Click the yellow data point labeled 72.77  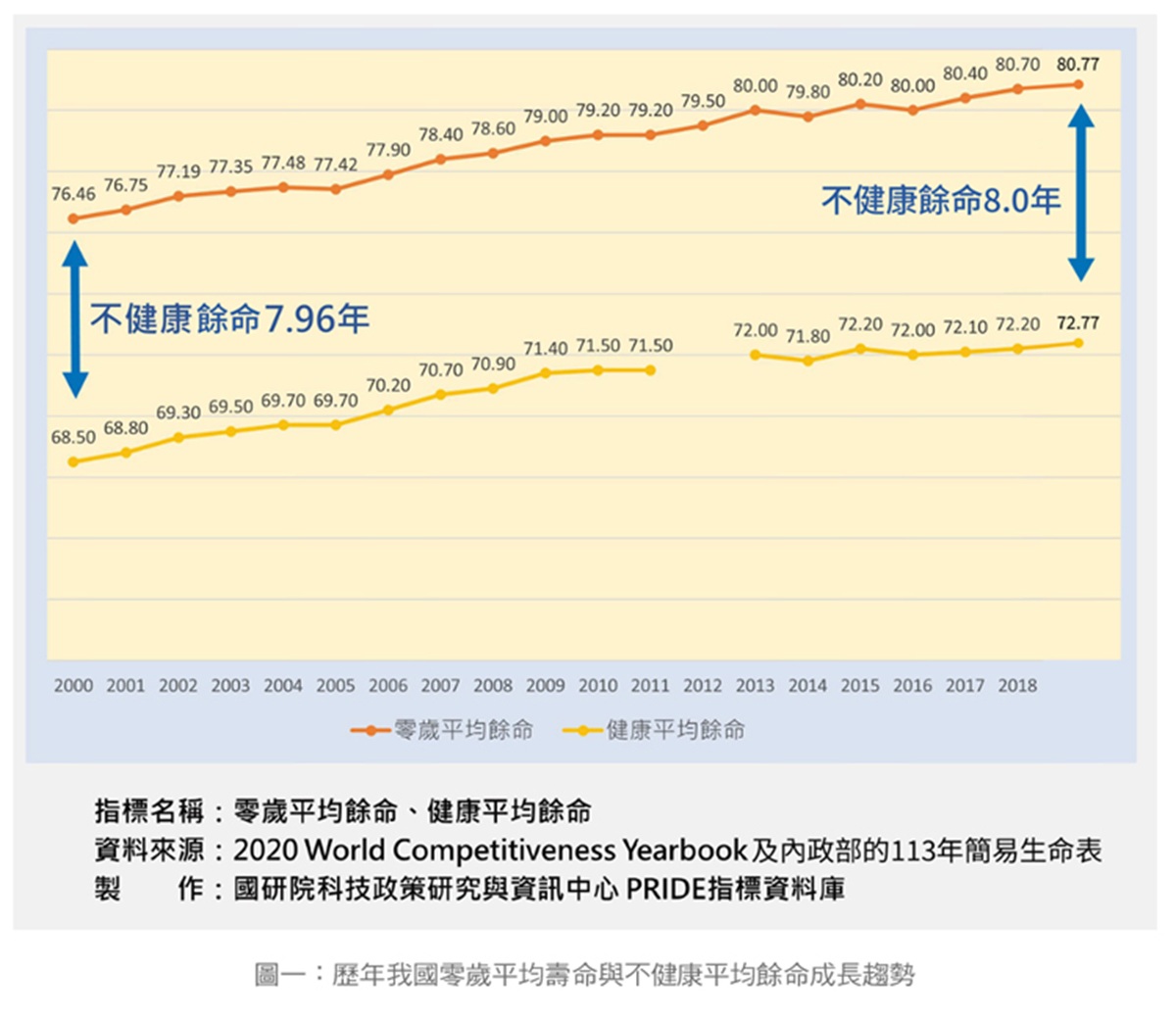(x=1079, y=343)
